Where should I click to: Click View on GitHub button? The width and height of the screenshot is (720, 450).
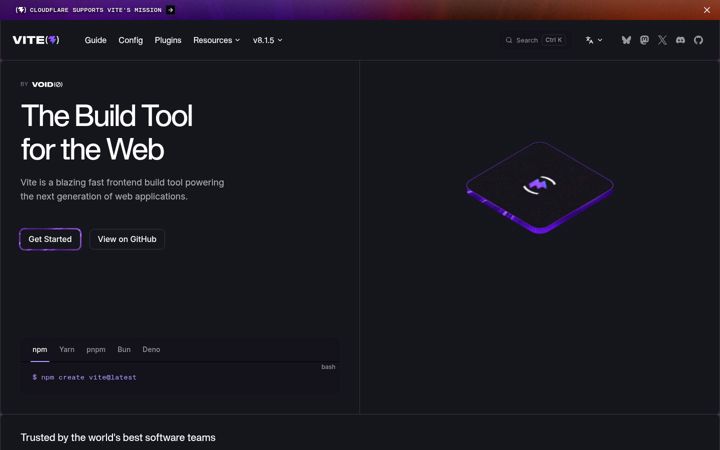(127, 239)
